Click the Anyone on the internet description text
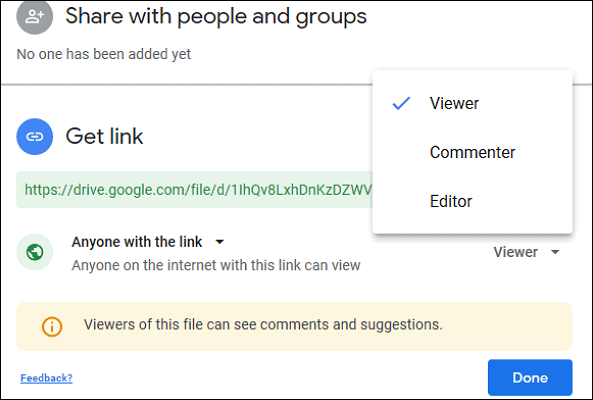The image size is (593, 400). tap(216, 265)
